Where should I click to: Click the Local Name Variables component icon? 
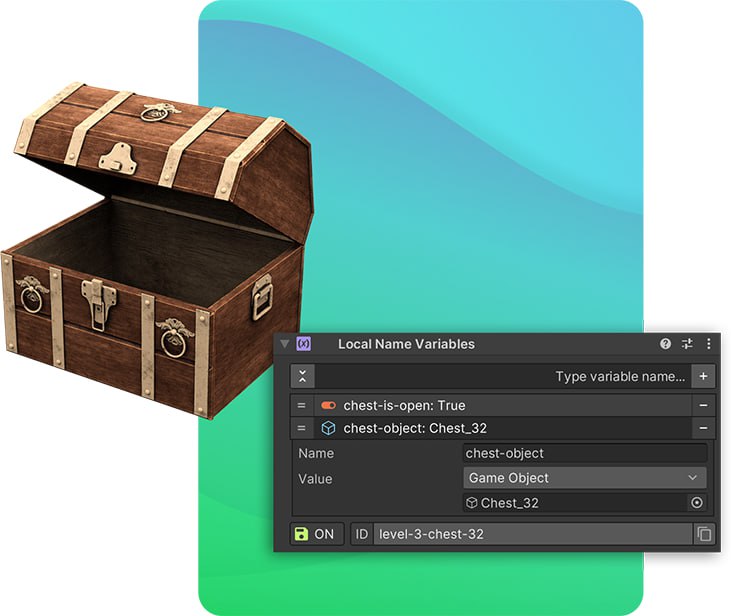pos(304,344)
